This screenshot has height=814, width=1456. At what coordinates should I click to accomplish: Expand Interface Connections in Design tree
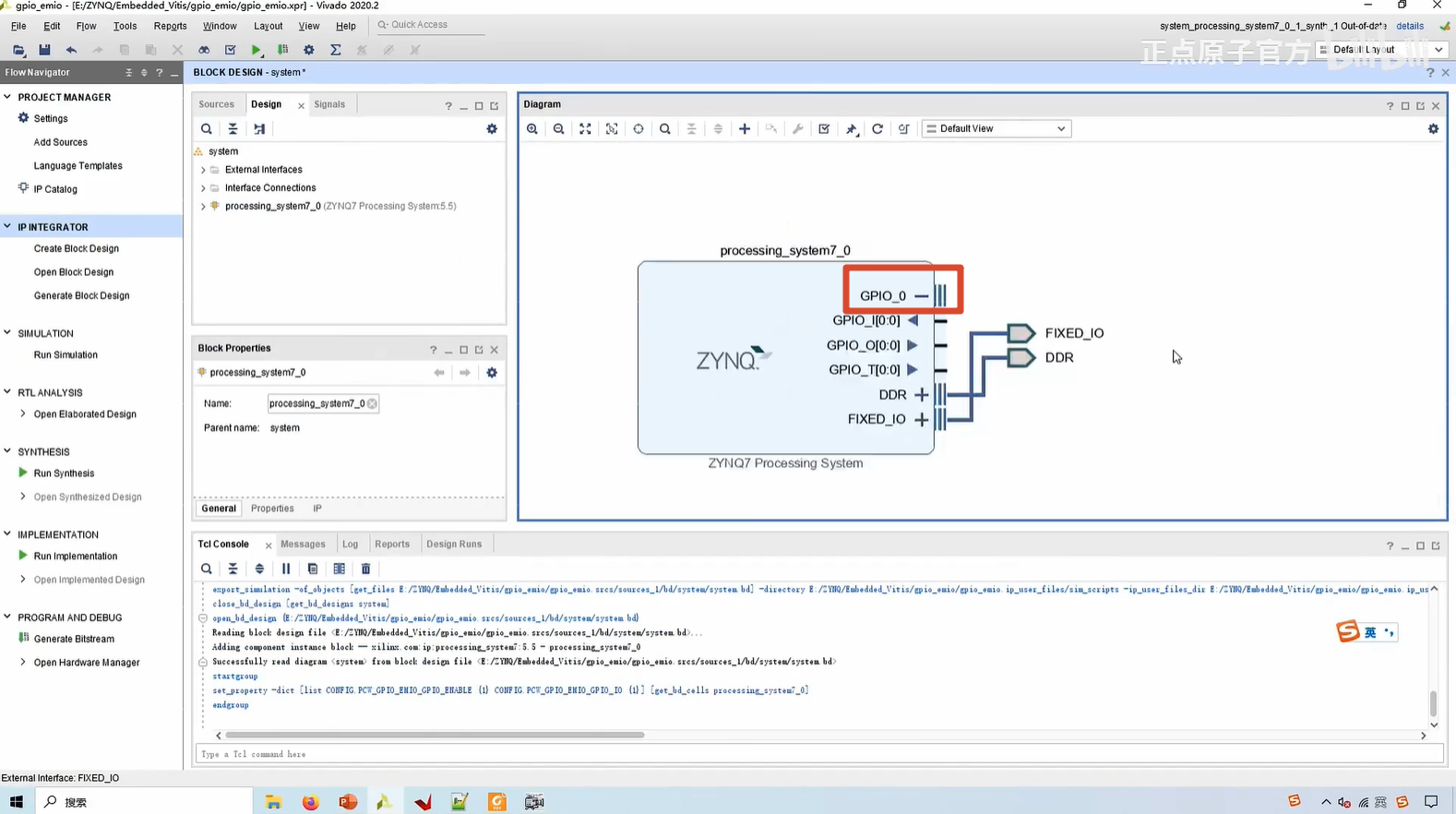(203, 188)
